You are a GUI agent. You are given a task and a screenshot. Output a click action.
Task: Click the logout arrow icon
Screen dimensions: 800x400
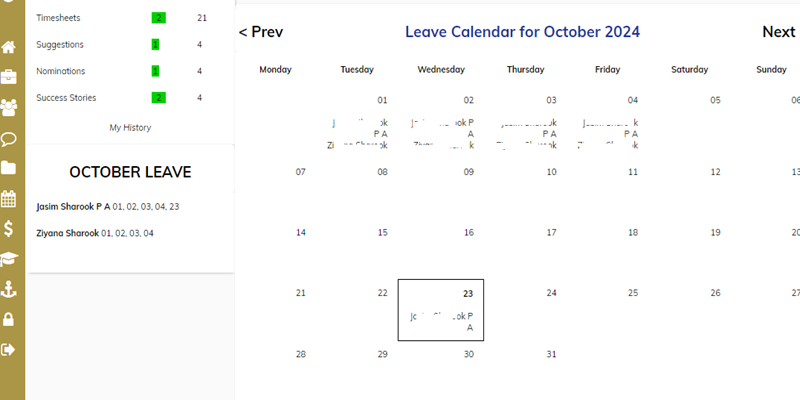point(8,349)
